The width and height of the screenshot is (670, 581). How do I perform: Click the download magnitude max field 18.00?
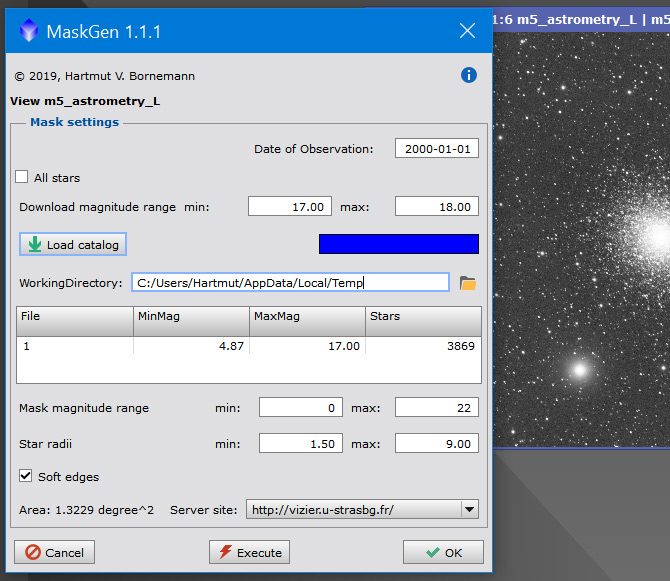[x=437, y=206]
